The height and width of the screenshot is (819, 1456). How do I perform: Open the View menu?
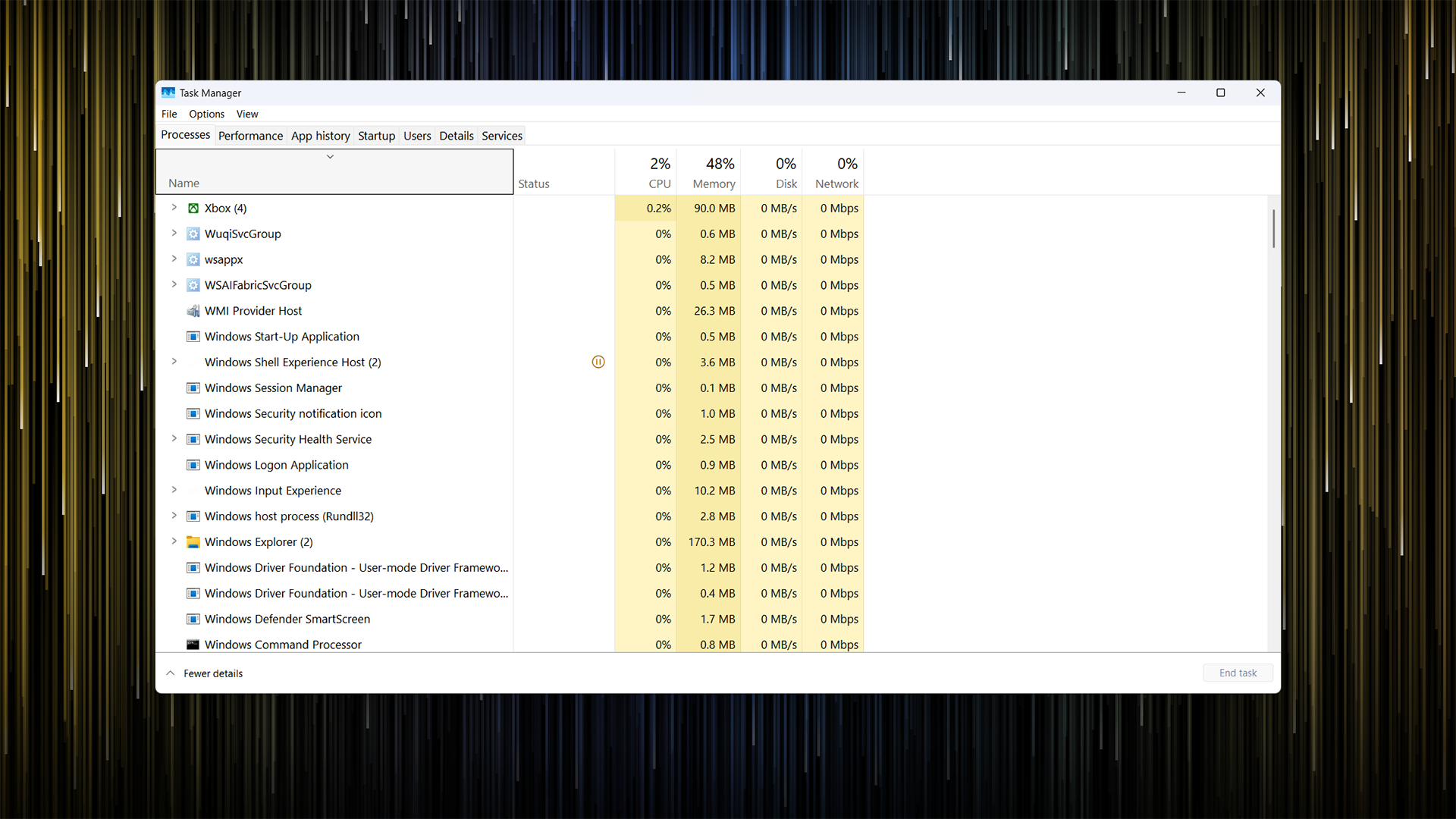pos(247,114)
